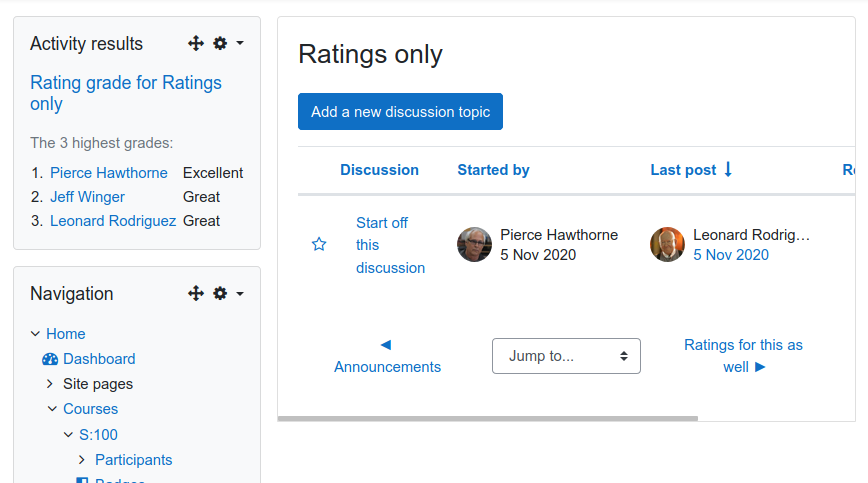This screenshot has width=868, height=483.
Task: Collapse the Courses tree node
Action: pos(52,409)
